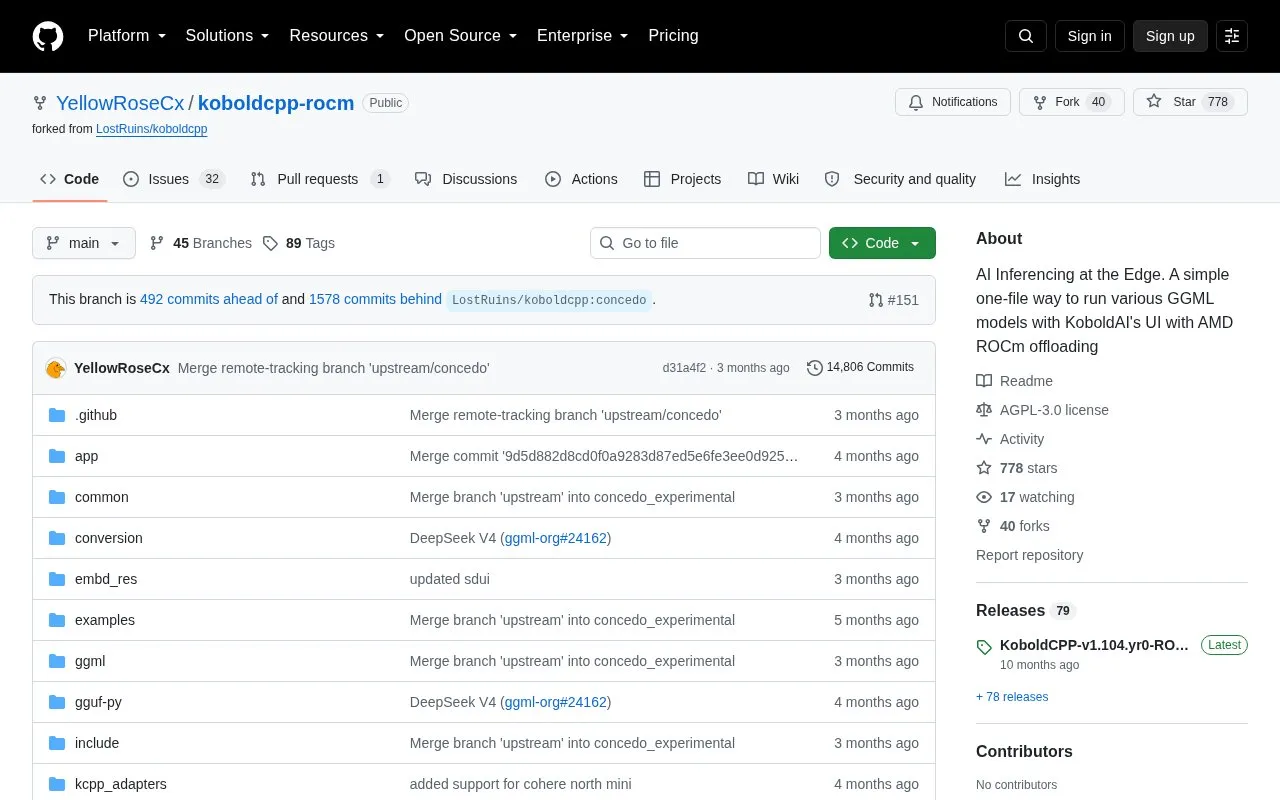
Task: Click the Go to file search field
Action: pyautogui.click(x=705, y=243)
